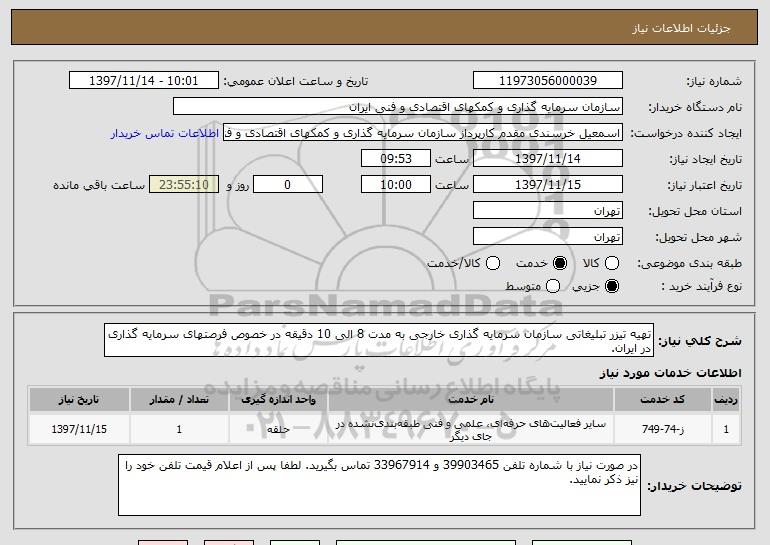Click the need number field 11973056000039

(548, 81)
